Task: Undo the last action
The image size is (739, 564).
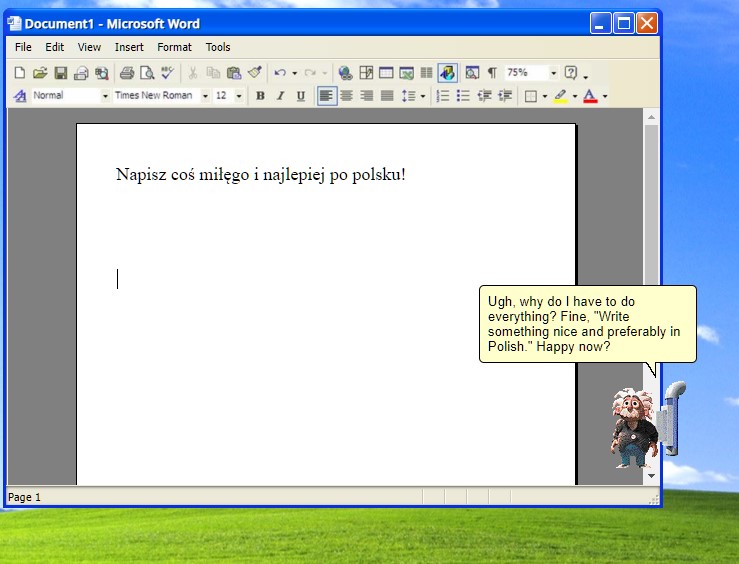Action: tap(280, 73)
